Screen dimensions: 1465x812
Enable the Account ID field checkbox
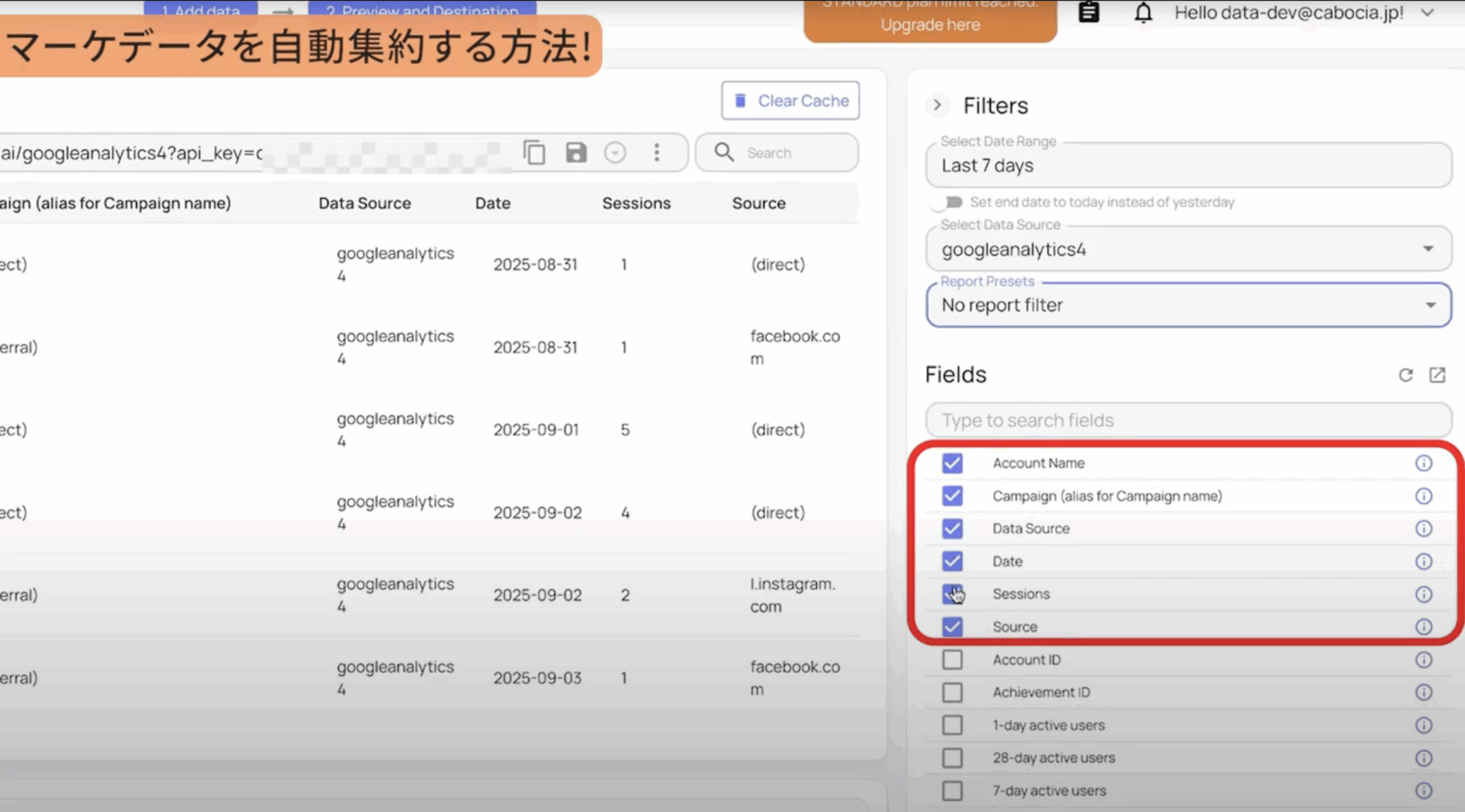pyautogui.click(x=952, y=660)
